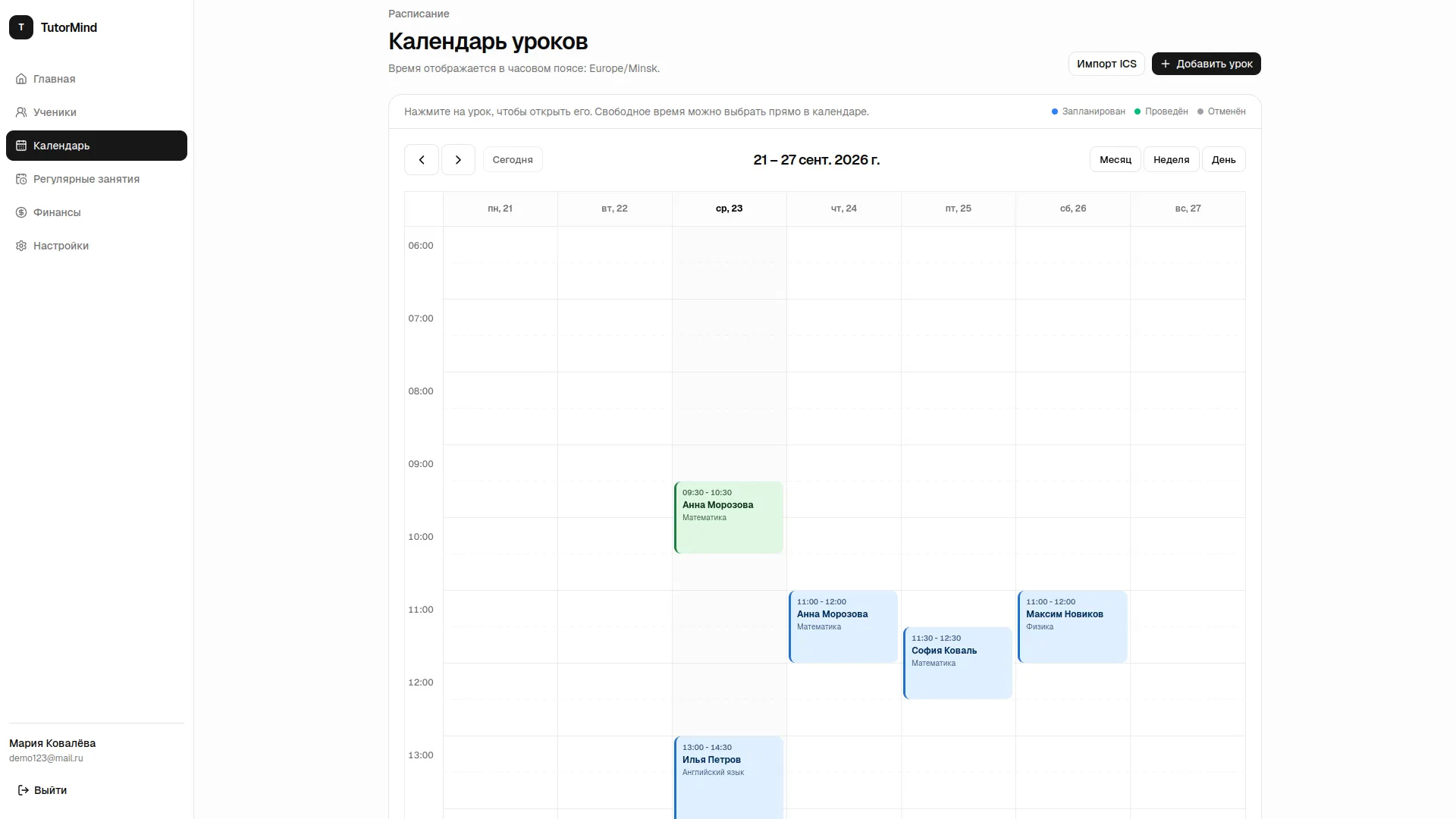Click the user name Мария Ковалёва
This screenshot has width=1456, height=819.
(x=52, y=743)
